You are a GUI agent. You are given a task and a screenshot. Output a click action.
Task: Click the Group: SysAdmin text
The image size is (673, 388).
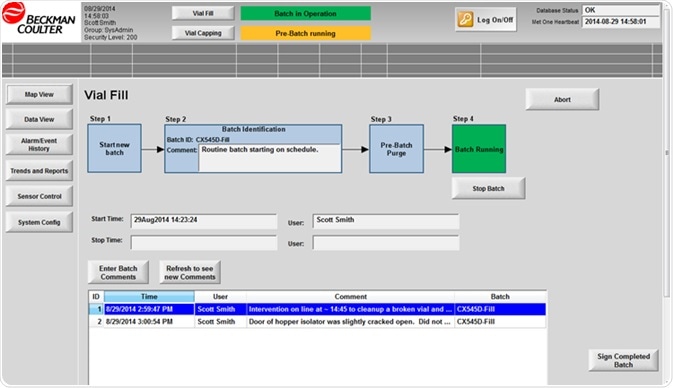pos(109,30)
